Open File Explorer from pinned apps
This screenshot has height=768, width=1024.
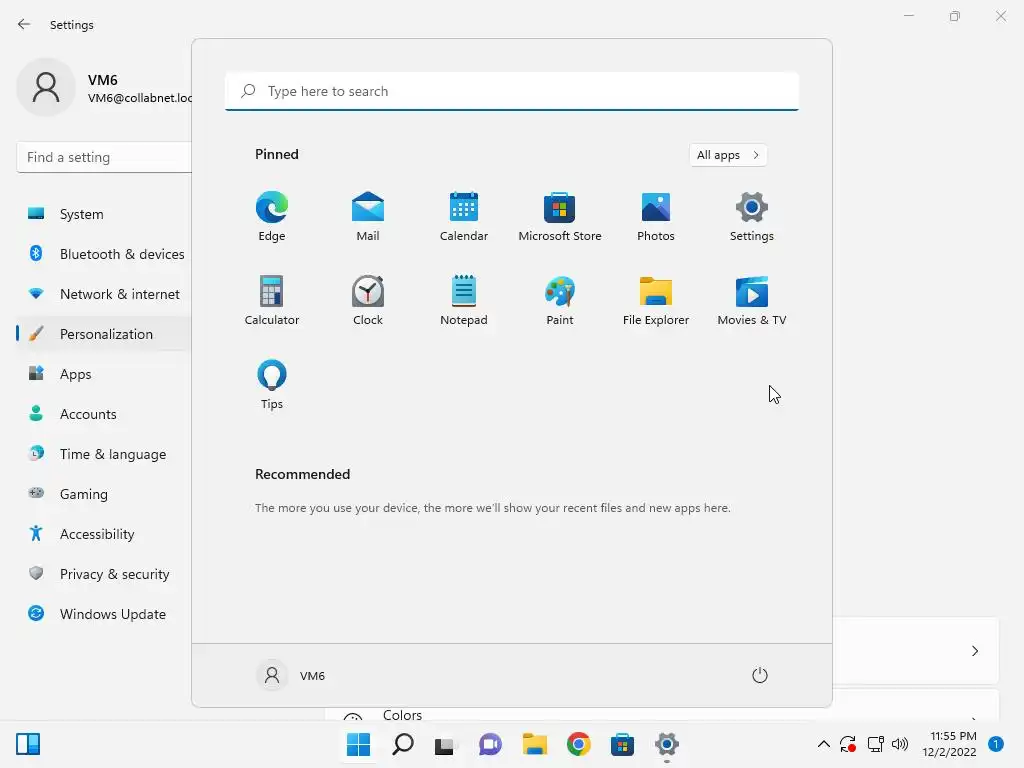[656, 300]
